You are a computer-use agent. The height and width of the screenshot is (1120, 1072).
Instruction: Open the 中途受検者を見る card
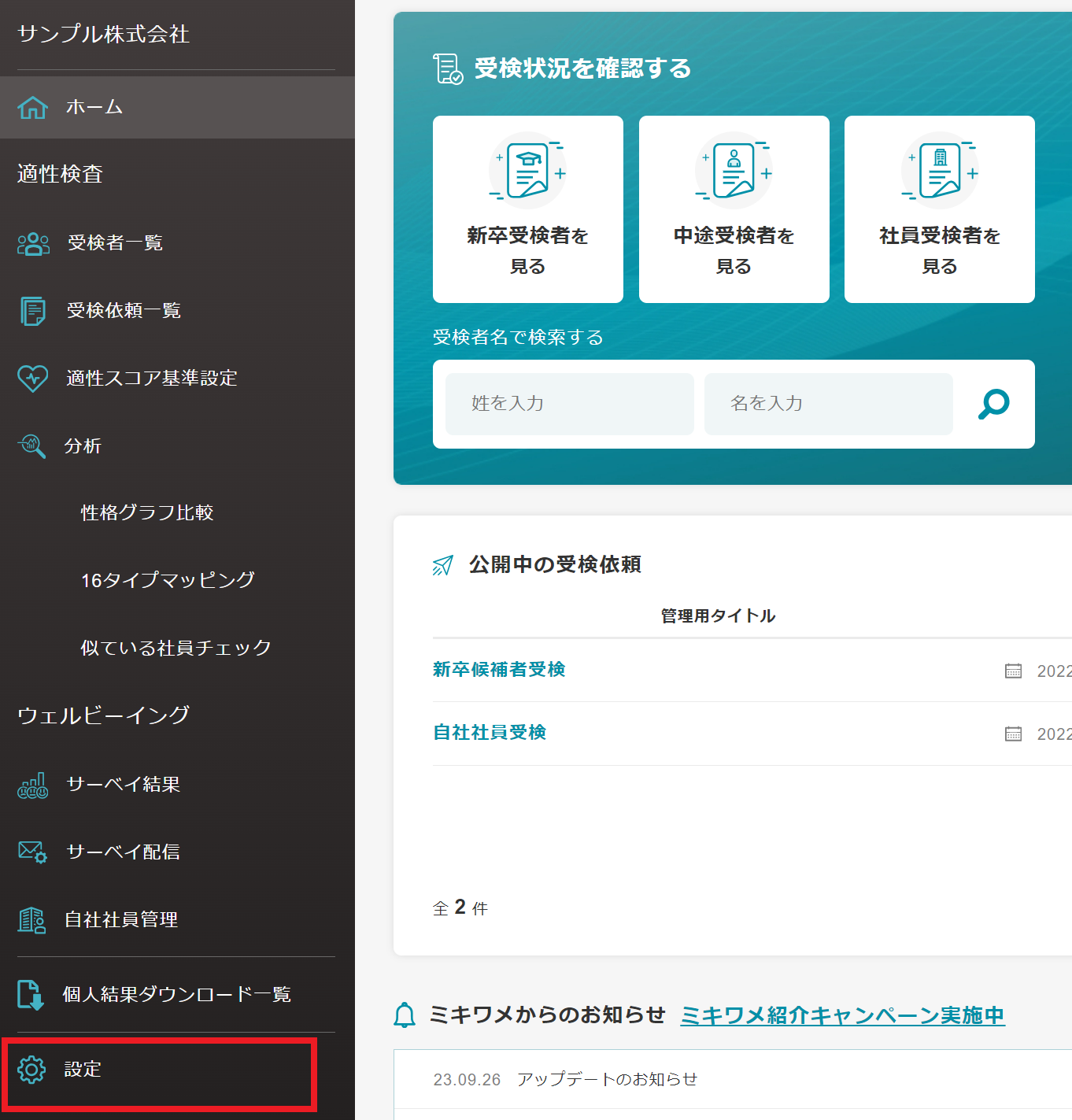click(734, 209)
